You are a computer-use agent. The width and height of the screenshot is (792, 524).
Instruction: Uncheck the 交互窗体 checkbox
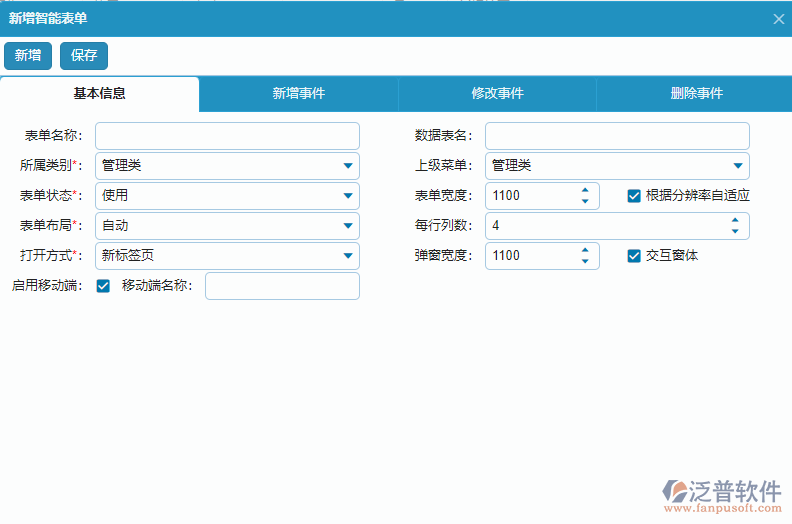point(634,256)
